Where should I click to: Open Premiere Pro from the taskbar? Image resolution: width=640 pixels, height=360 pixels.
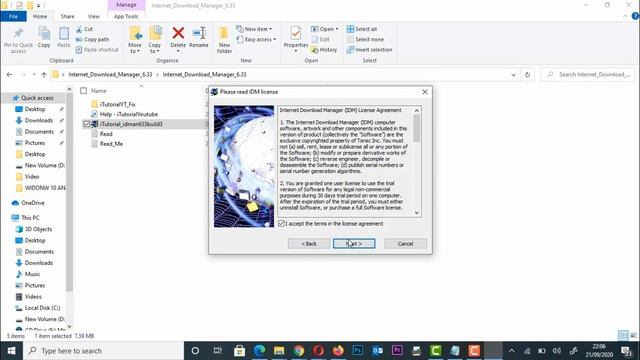pos(397,351)
